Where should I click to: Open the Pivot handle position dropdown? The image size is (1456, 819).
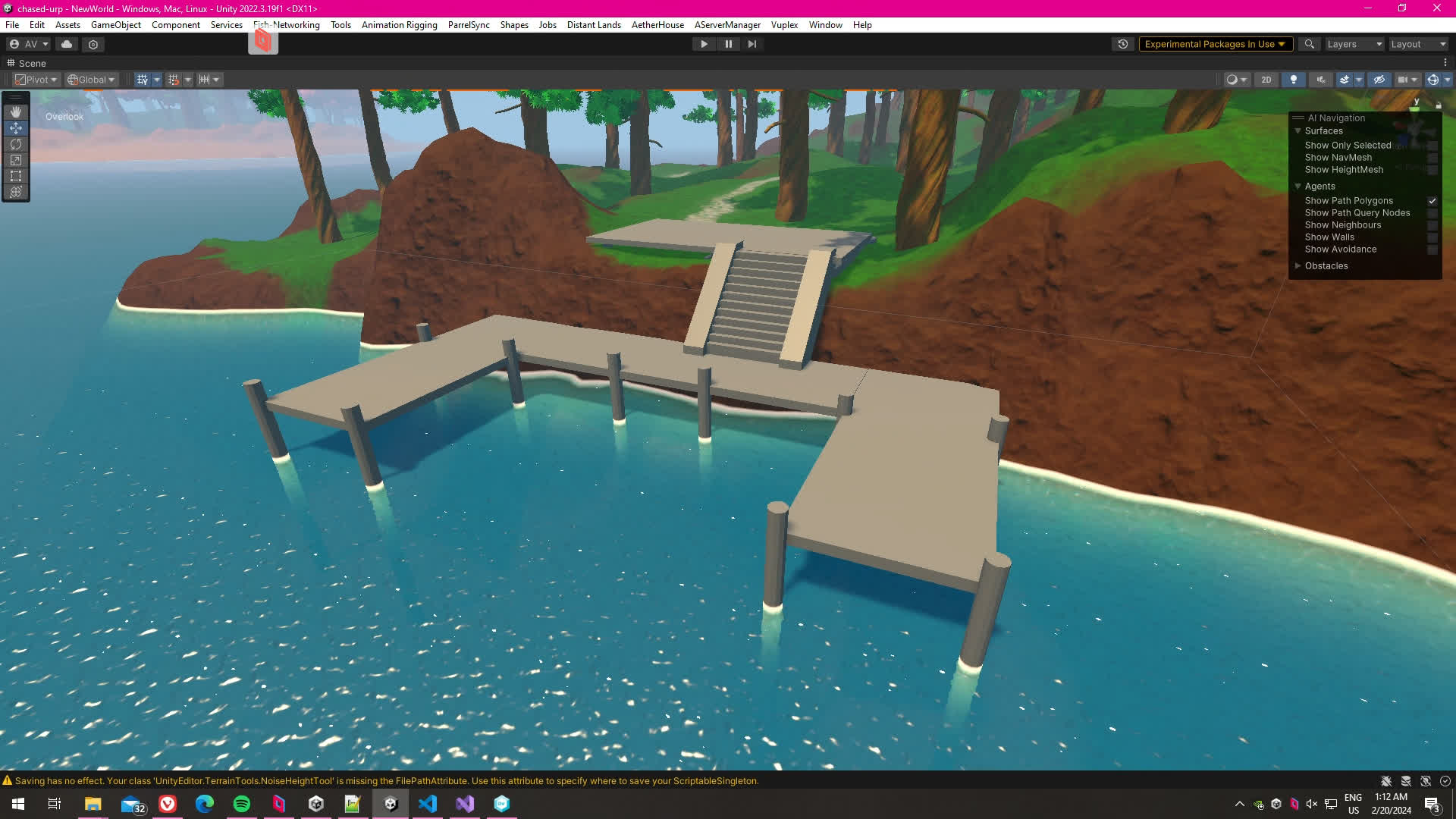pyautogui.click(x=36, y=80)
